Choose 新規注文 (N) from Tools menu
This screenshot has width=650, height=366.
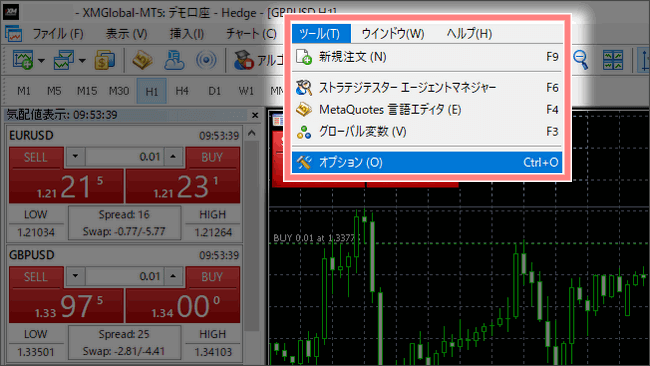coord(427,57)
